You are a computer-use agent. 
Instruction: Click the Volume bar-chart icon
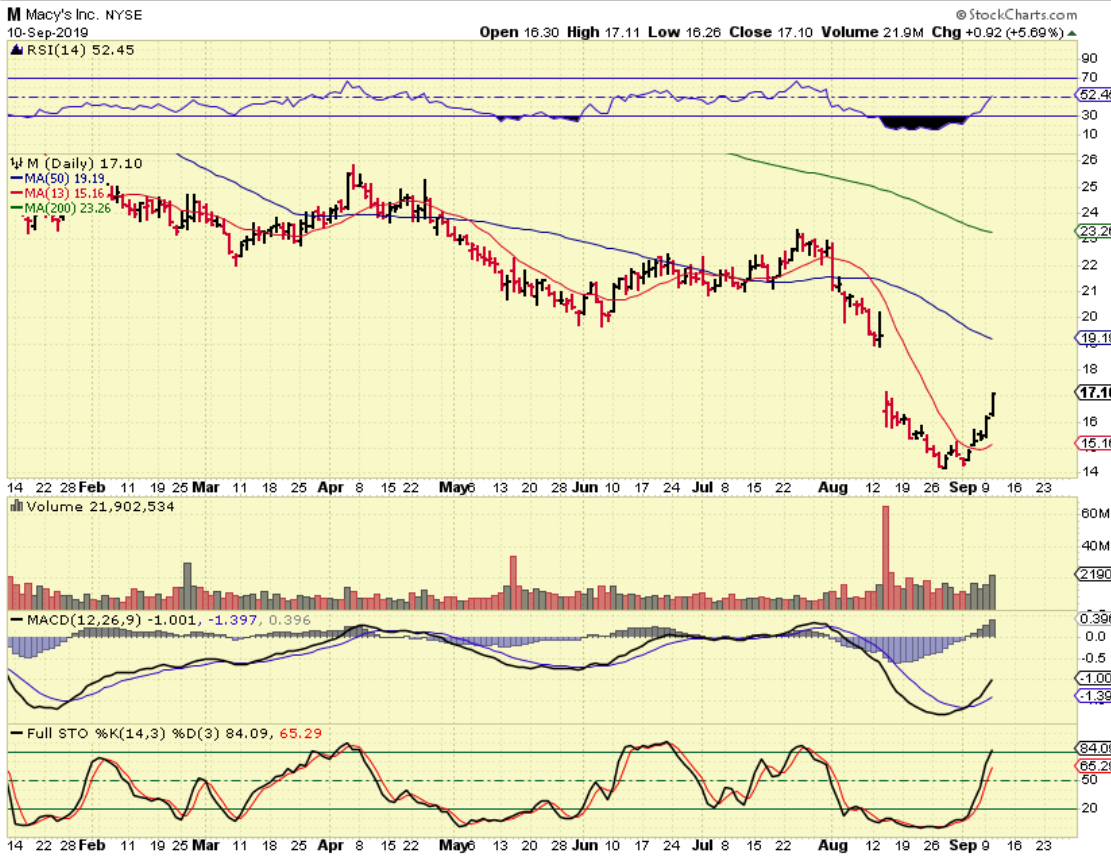click(15, 507)
